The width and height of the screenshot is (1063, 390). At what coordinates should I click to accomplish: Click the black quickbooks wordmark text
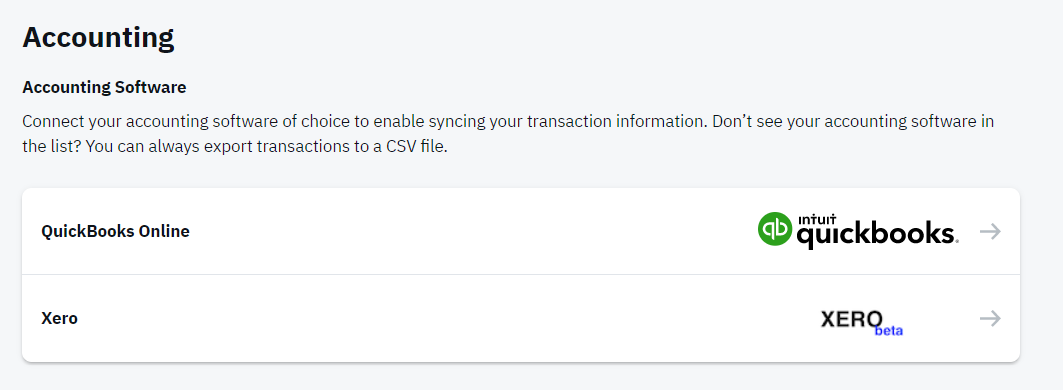(877, 235)
